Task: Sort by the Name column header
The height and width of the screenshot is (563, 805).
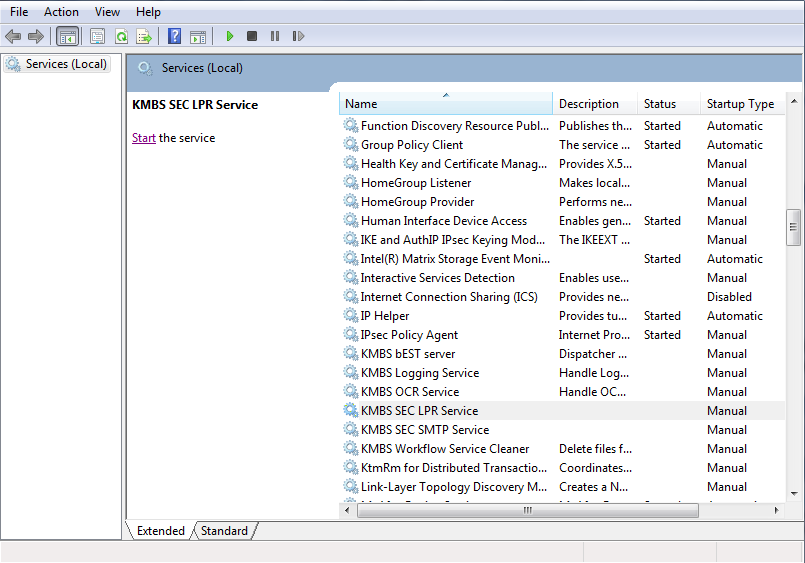Action: 446,104
